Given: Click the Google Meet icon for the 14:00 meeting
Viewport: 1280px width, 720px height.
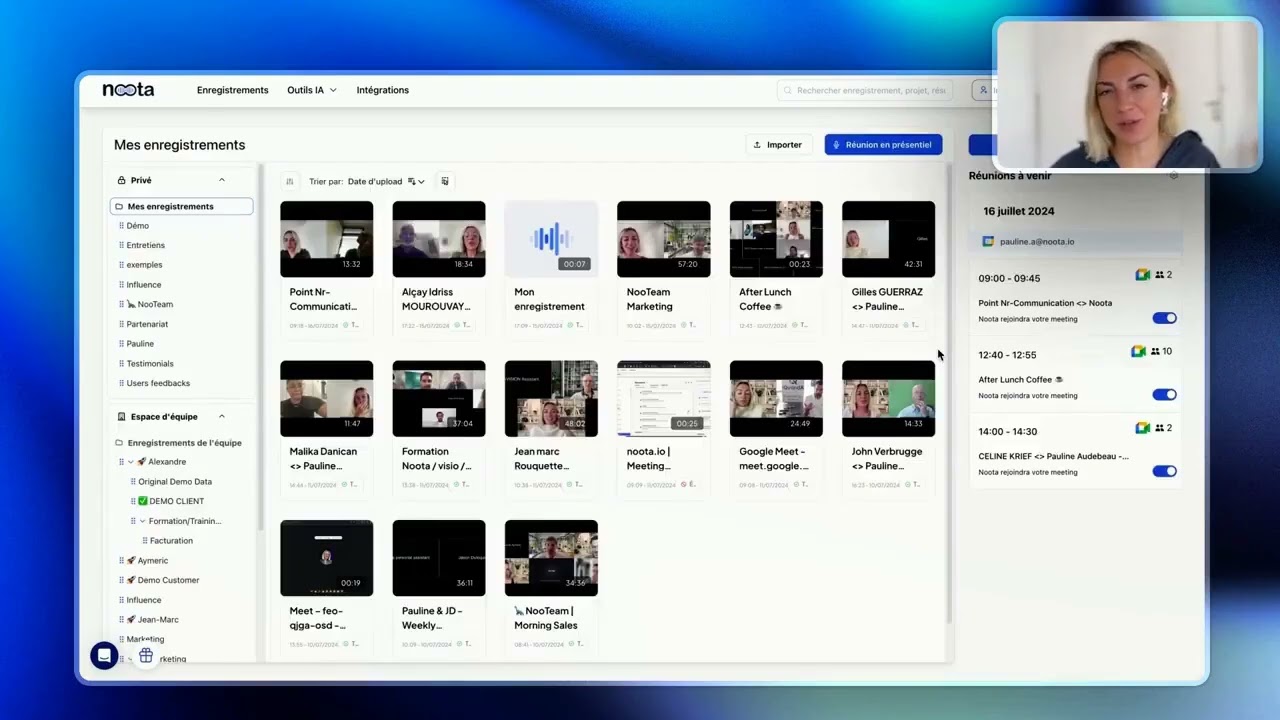Looking at the screenshot, I should coord(1142,428).
